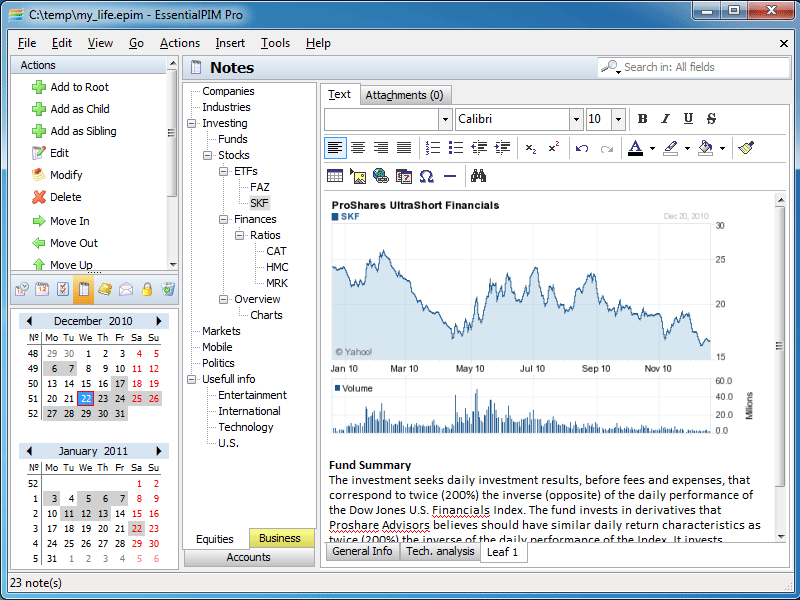
Task: Click the Undo arrow in editor toolbar
Action: [x=582, y=148]
